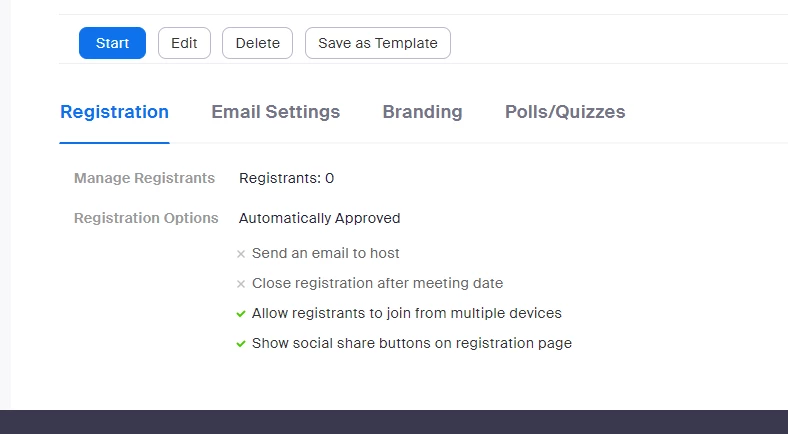Delete this meeting with Delete button
The width and height of the screenshot is (788, 434).
(257, 43)
